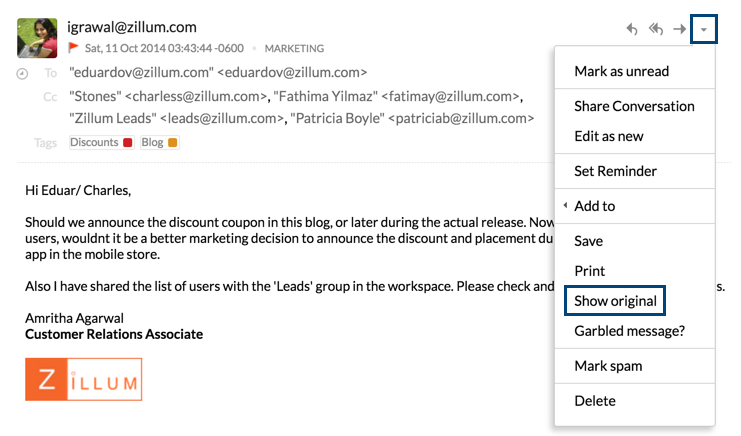The width and height of the screenshot is (741, 436).
Task: Choose Share Conversation in the menu
Action: (634, 106)
